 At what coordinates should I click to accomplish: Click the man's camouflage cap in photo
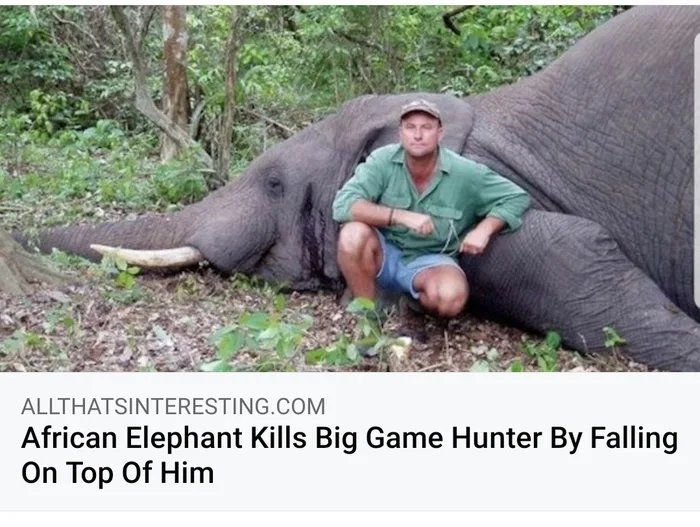421,109
